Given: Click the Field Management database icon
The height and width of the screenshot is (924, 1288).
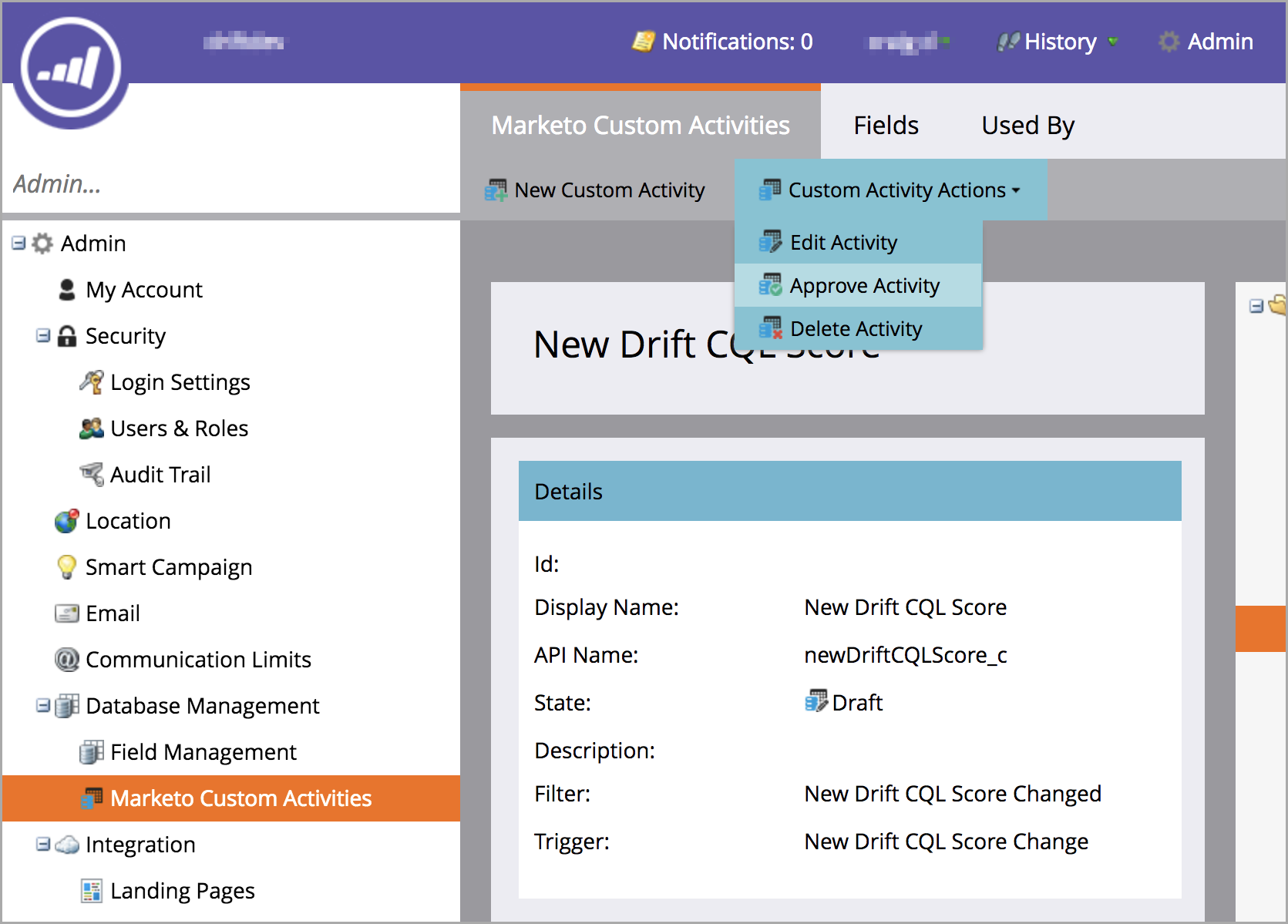Looking at the screenshot, I should [x=92, y=752].
